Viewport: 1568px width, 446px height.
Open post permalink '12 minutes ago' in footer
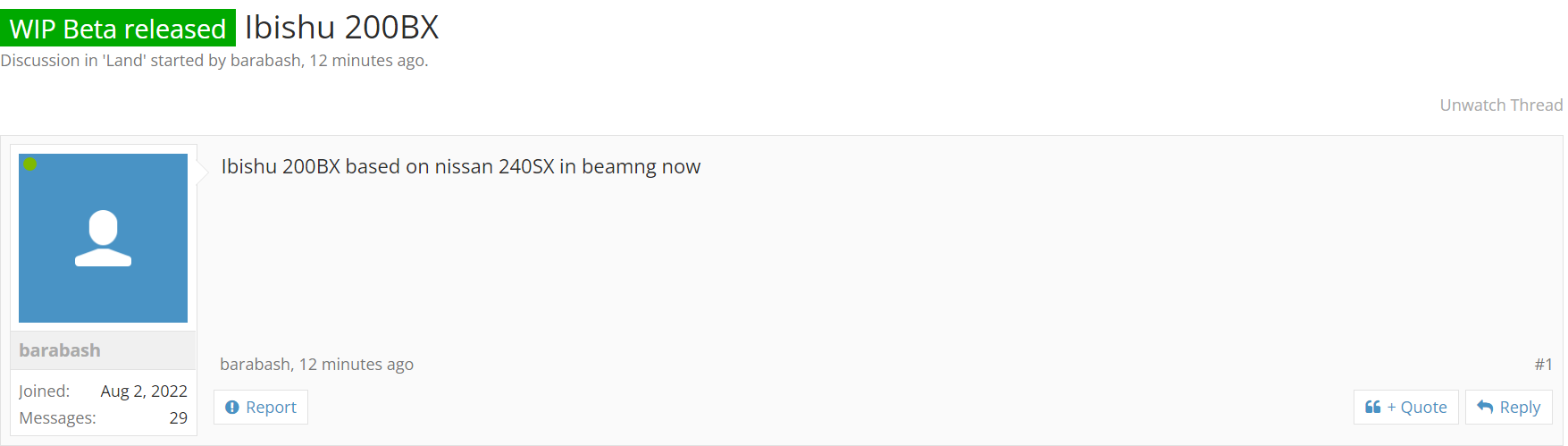[x=356, y=364]
